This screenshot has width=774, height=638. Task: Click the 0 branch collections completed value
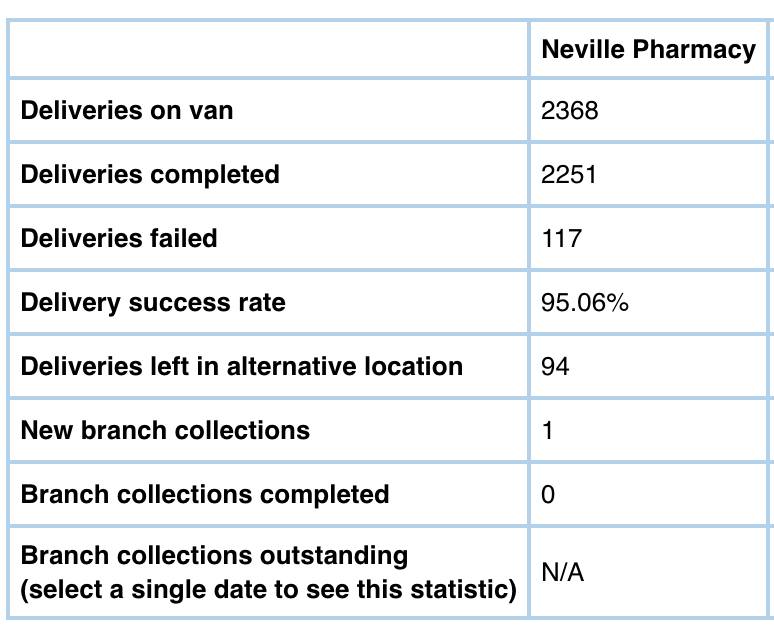[x=548, y=494]
